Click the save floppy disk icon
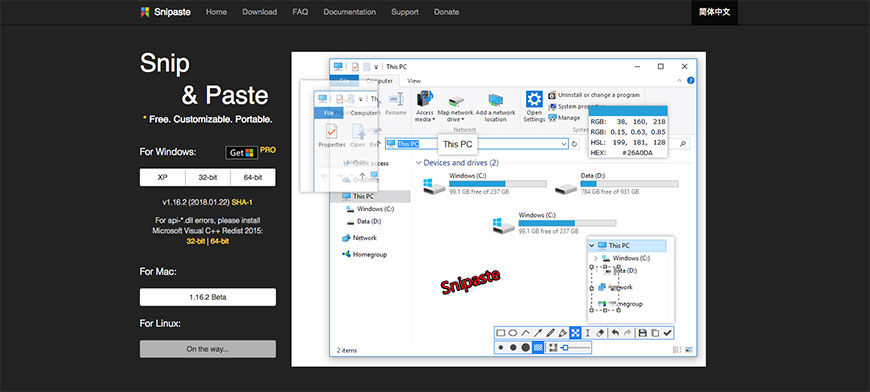 [x=643, y=333]
